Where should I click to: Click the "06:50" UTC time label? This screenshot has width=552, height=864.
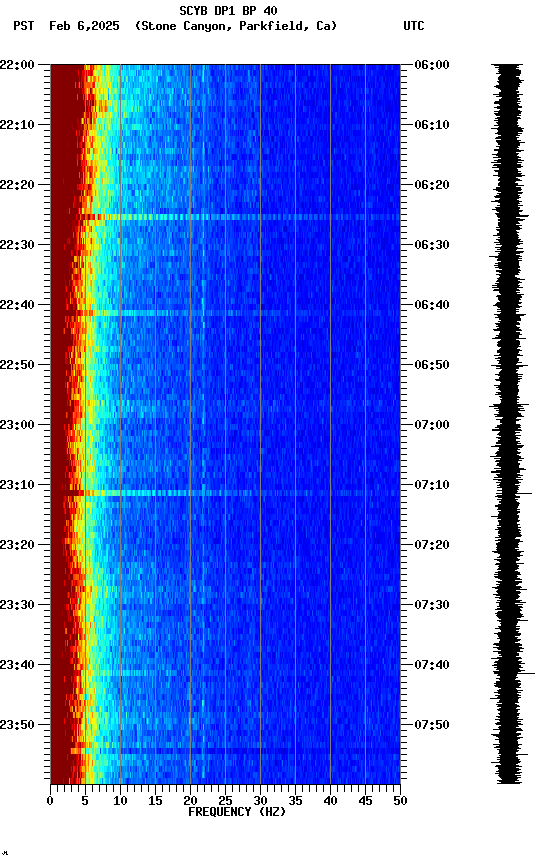click(x=432, y=365)
